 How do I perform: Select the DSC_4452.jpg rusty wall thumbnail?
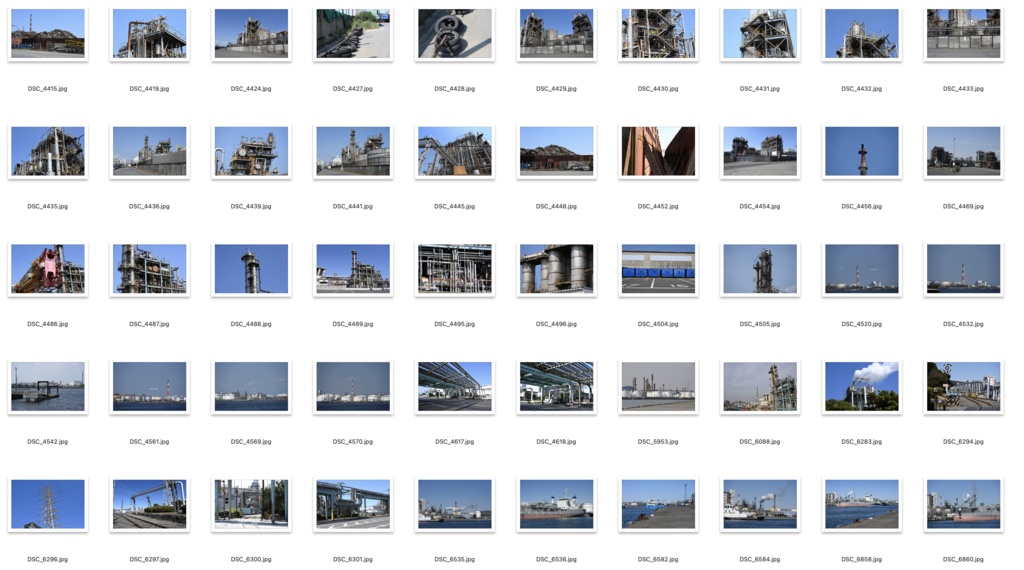[x=658, y=151]
